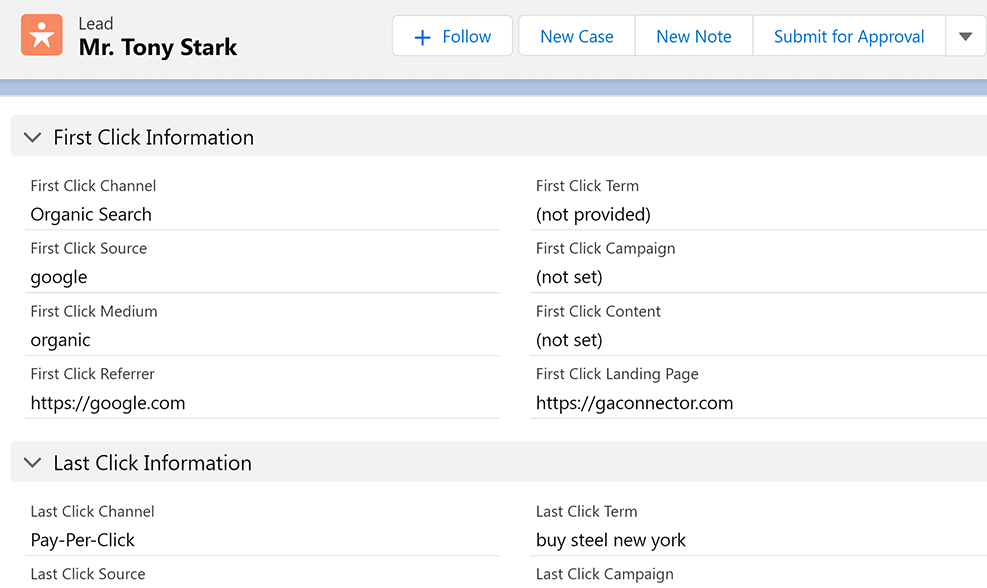Follow Mr. Tony Stark lead
This screenshot has width=987, height=588.
click(x=453, y=37)
